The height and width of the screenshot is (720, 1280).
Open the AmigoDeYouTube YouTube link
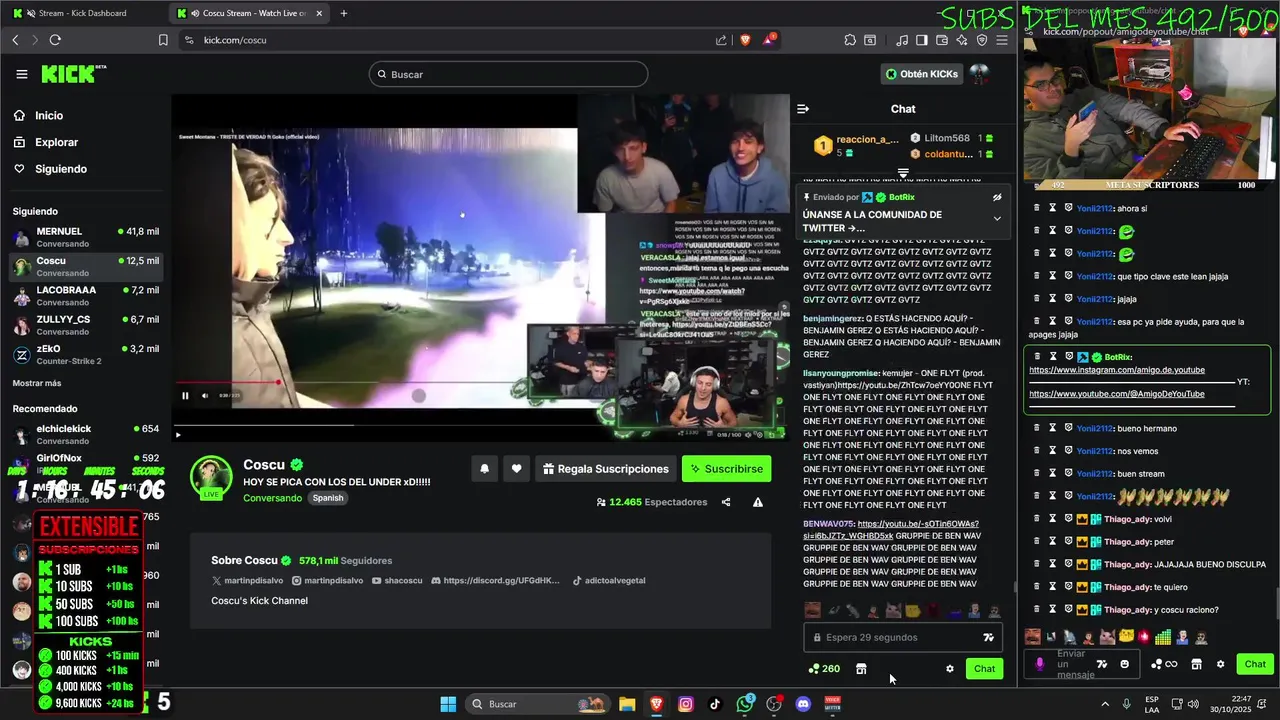[x=1117, y=394]
